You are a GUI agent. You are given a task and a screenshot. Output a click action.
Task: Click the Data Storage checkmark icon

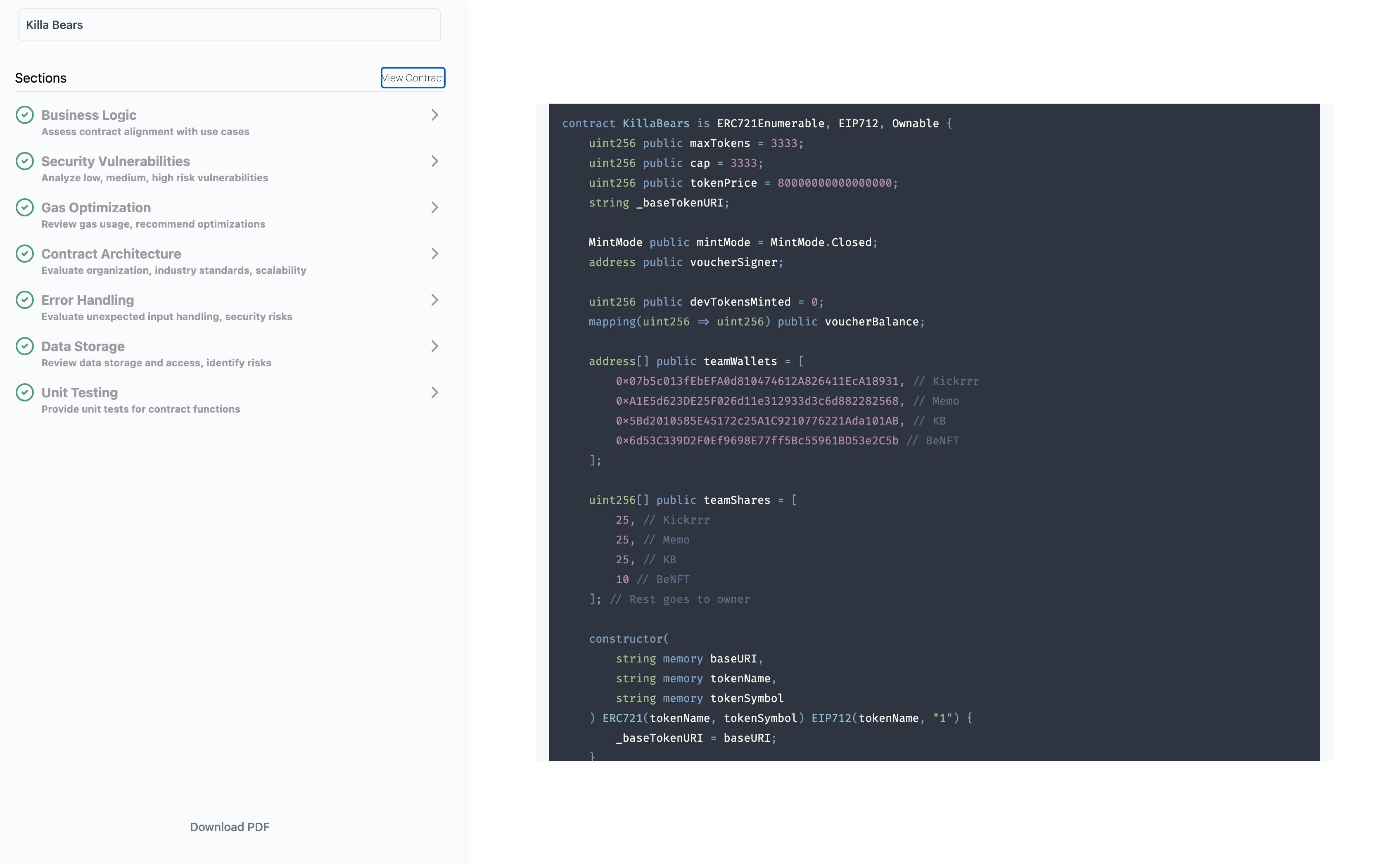24,346
